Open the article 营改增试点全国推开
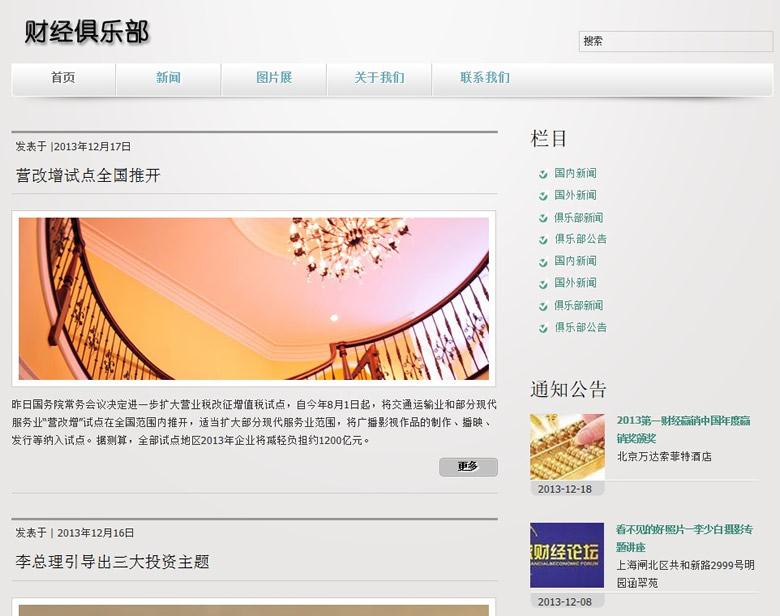Viewport: 780px width, 616px height. point(88,176)
